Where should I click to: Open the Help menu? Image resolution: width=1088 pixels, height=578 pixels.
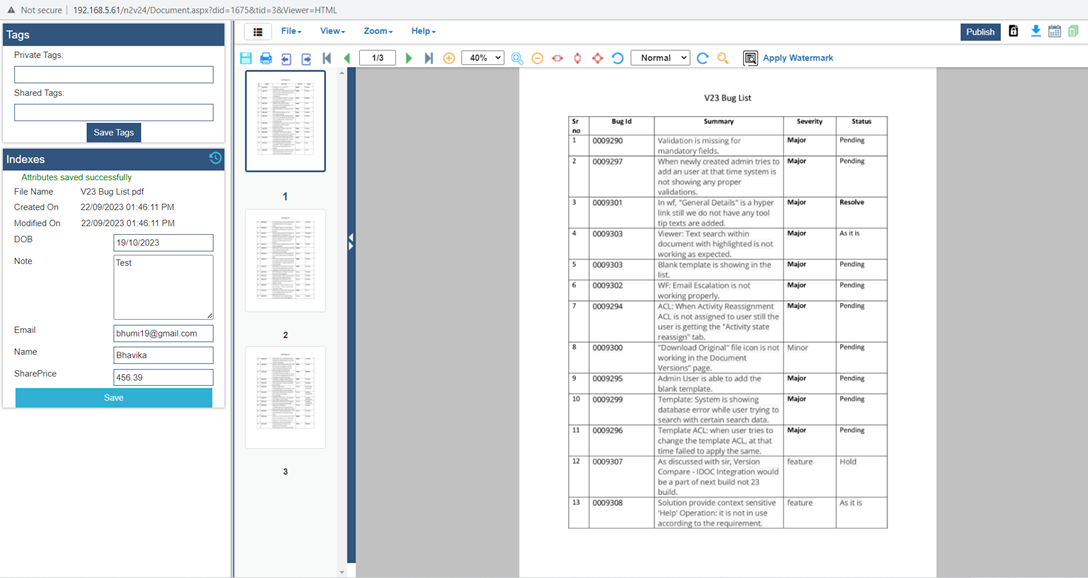click(x=423, y=32)
